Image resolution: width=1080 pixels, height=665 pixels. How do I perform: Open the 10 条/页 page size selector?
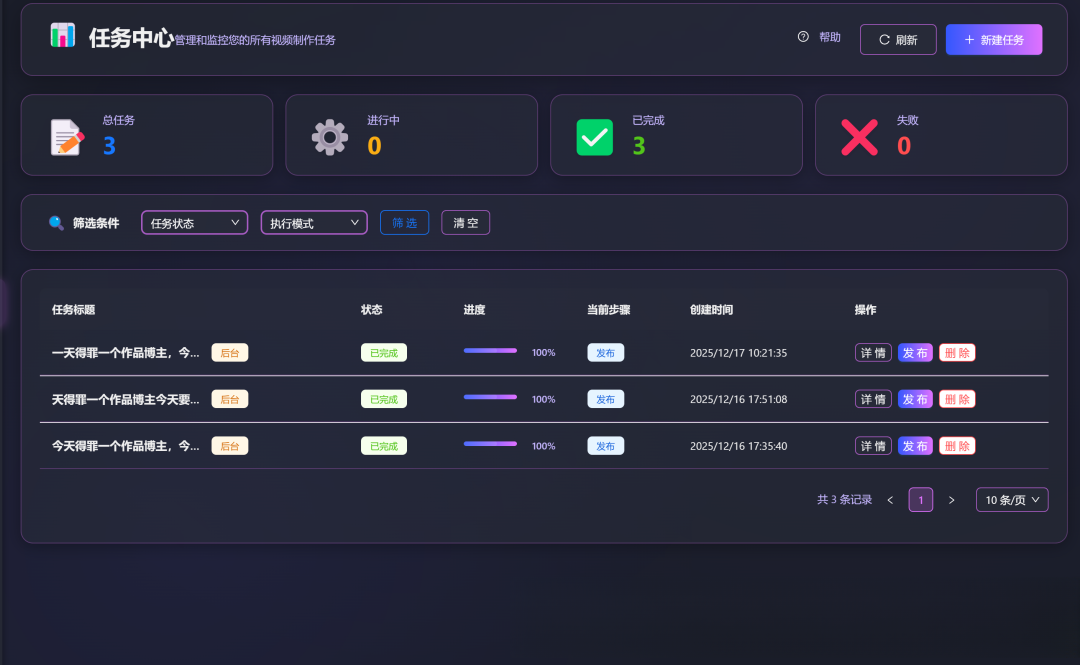point(1012,500)
